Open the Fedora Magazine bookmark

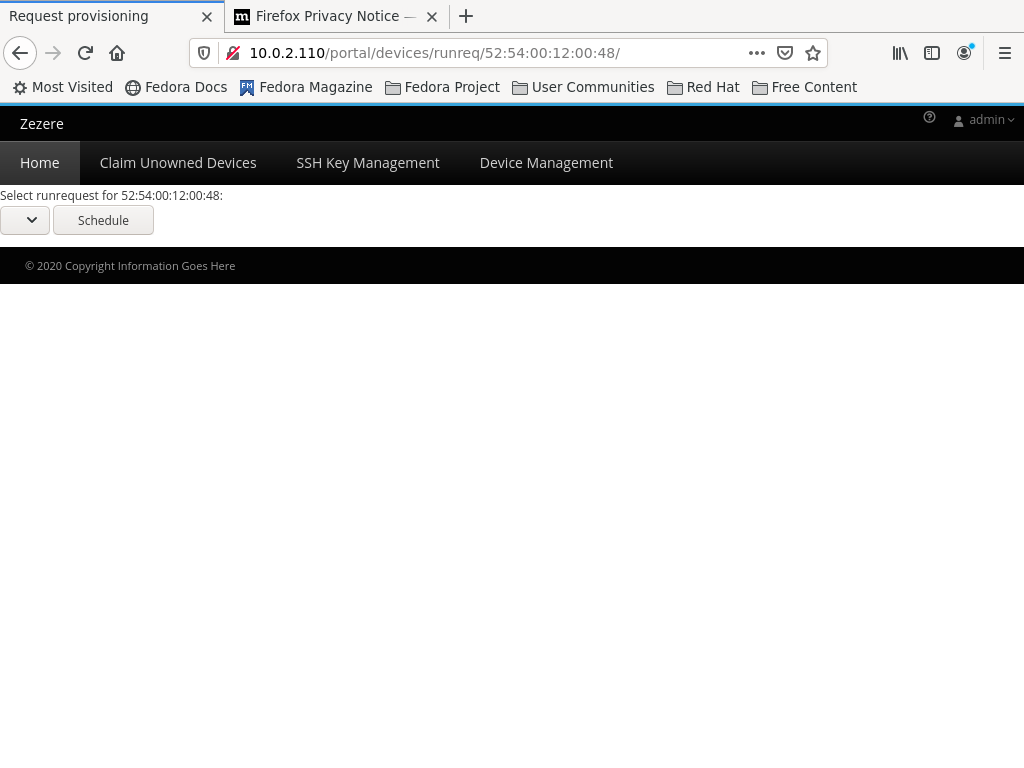(x=306, y=88)
